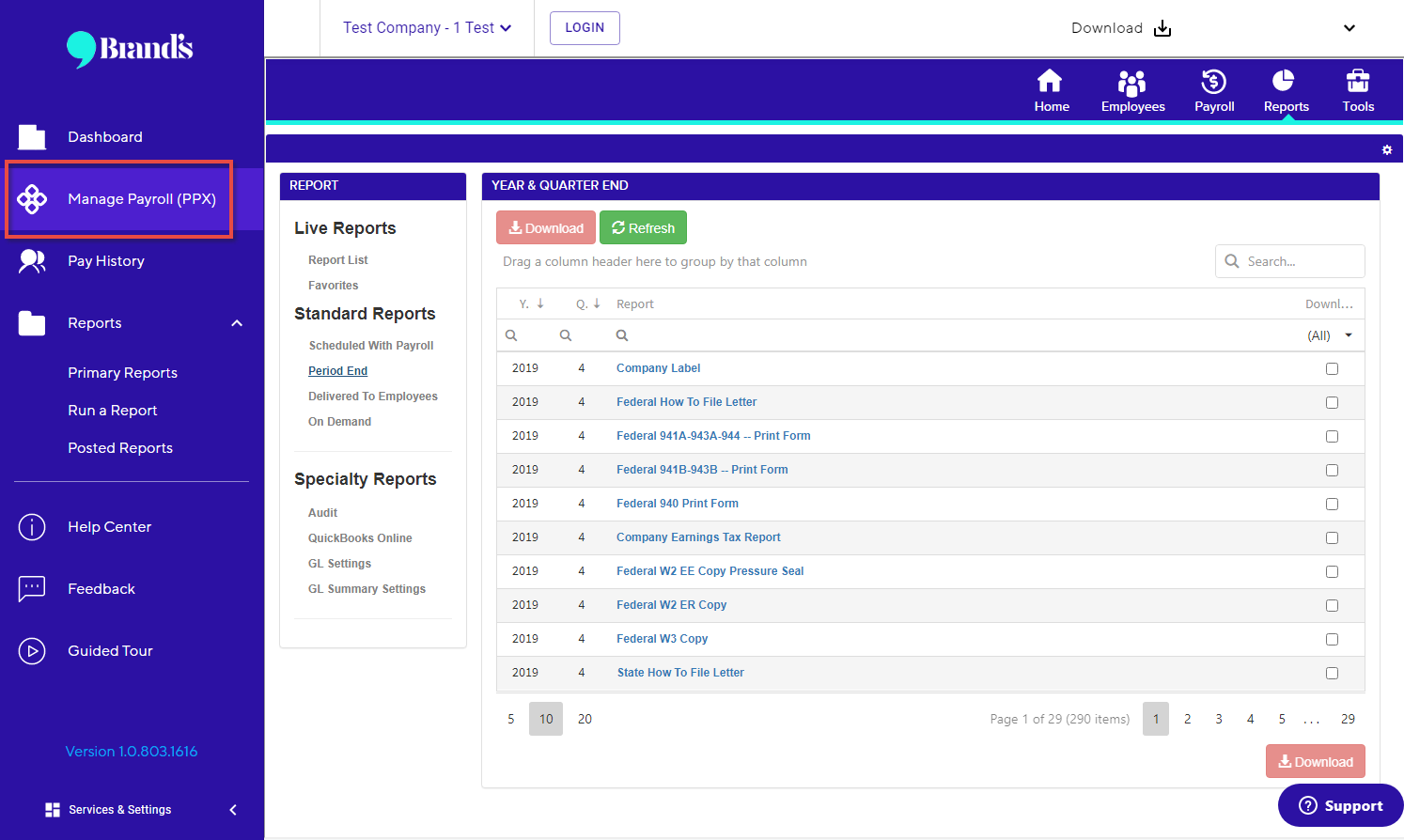The width and height of the screenshot is (1404, 840).
Task: Open the Tools toolbox icon
Action: [x=1358, y=81]
